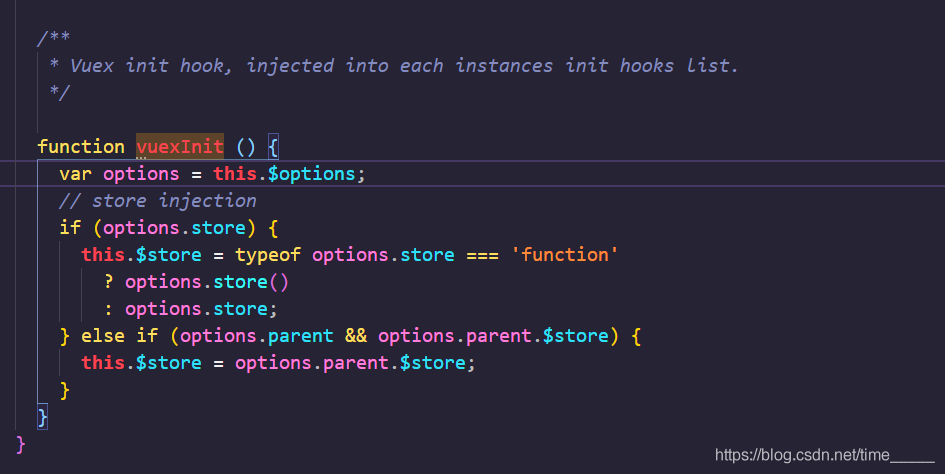
Task: Click the options.store() call
Action: 207,282
